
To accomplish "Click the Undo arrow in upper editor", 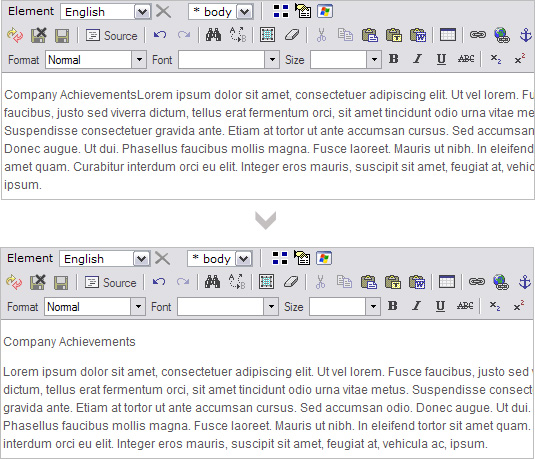I will coord(160,35).
